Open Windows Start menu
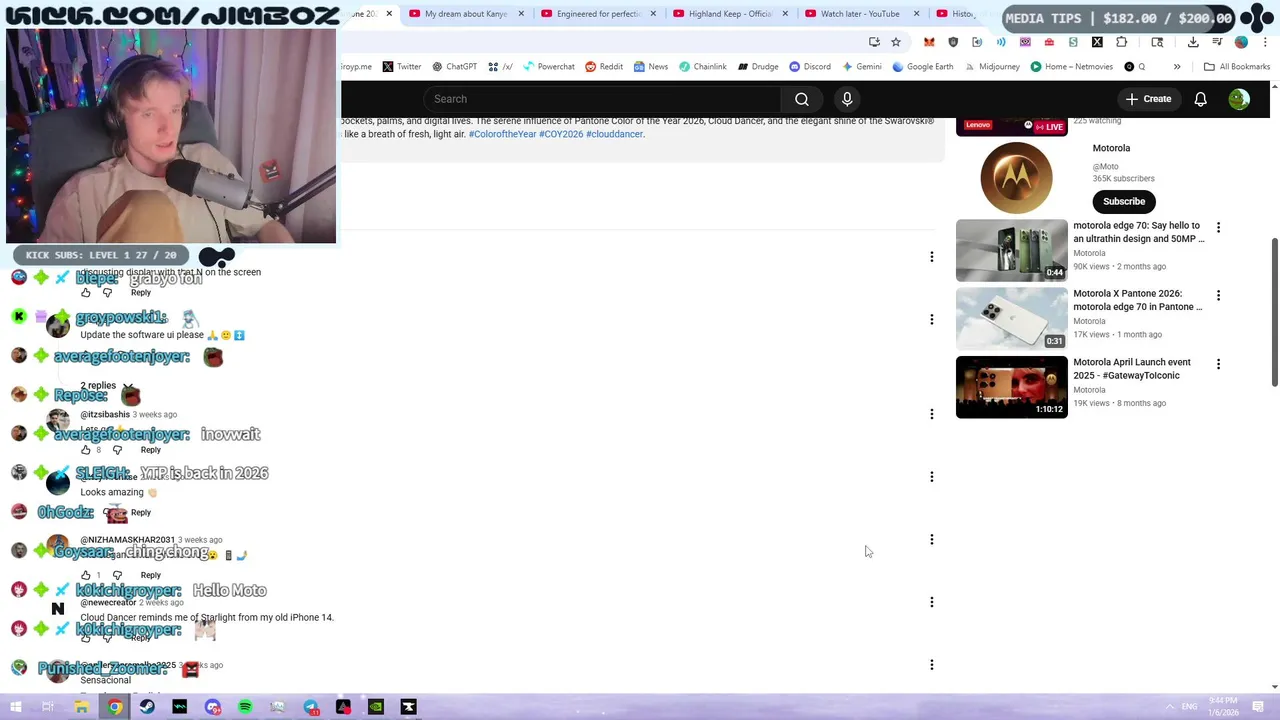This screenshot has height=720, width=1280. tap(15, 707)
